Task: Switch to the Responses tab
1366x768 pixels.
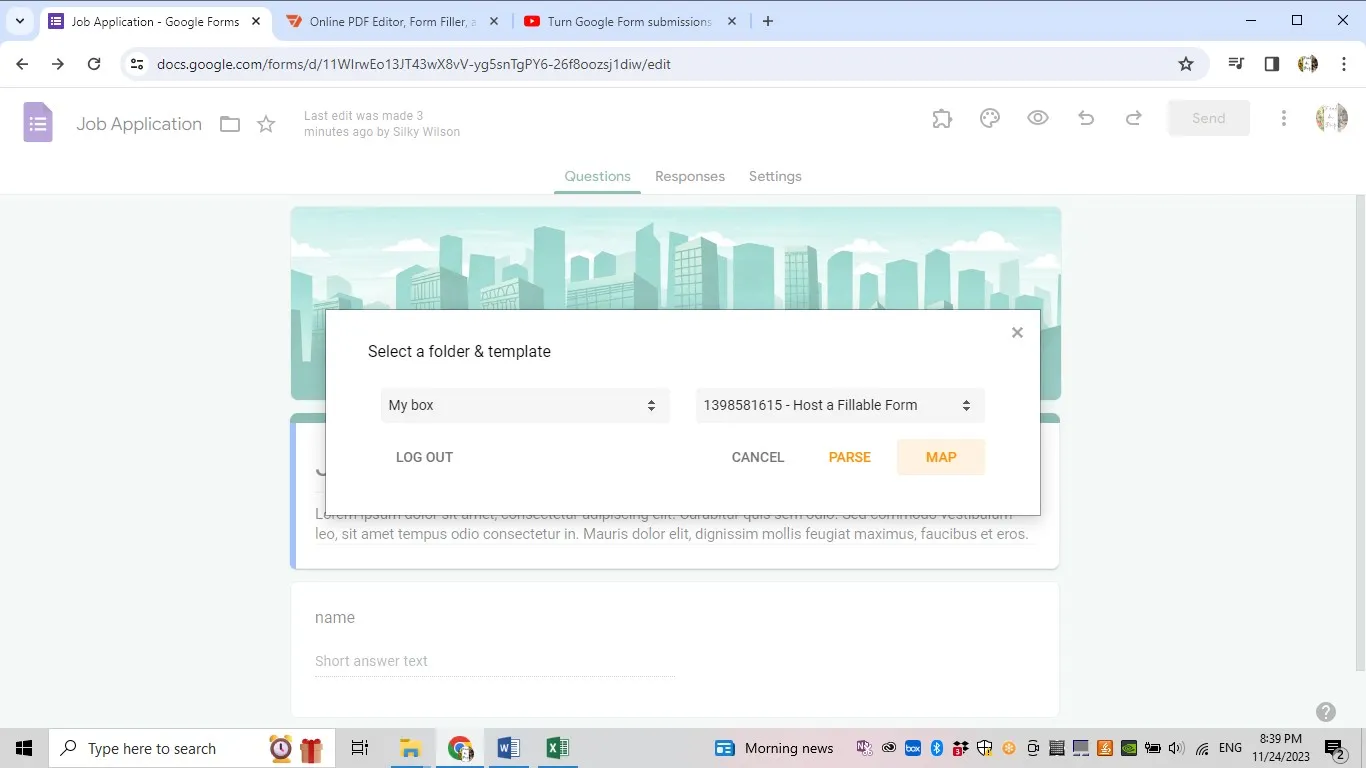Action: 689,176
